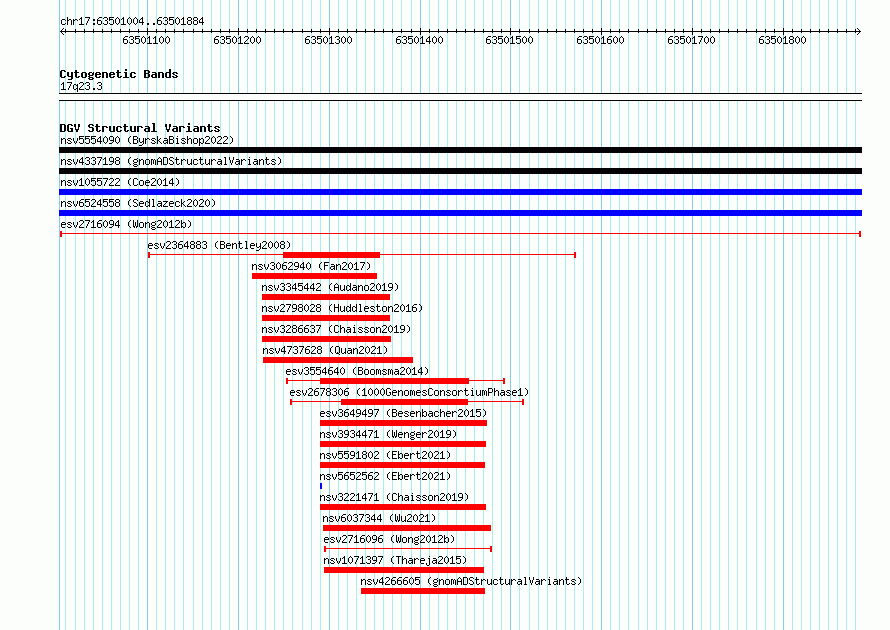Click the red bar under esv3649497 (Besenbacher2015)
890x630 pixels.
tap(404, 423)
